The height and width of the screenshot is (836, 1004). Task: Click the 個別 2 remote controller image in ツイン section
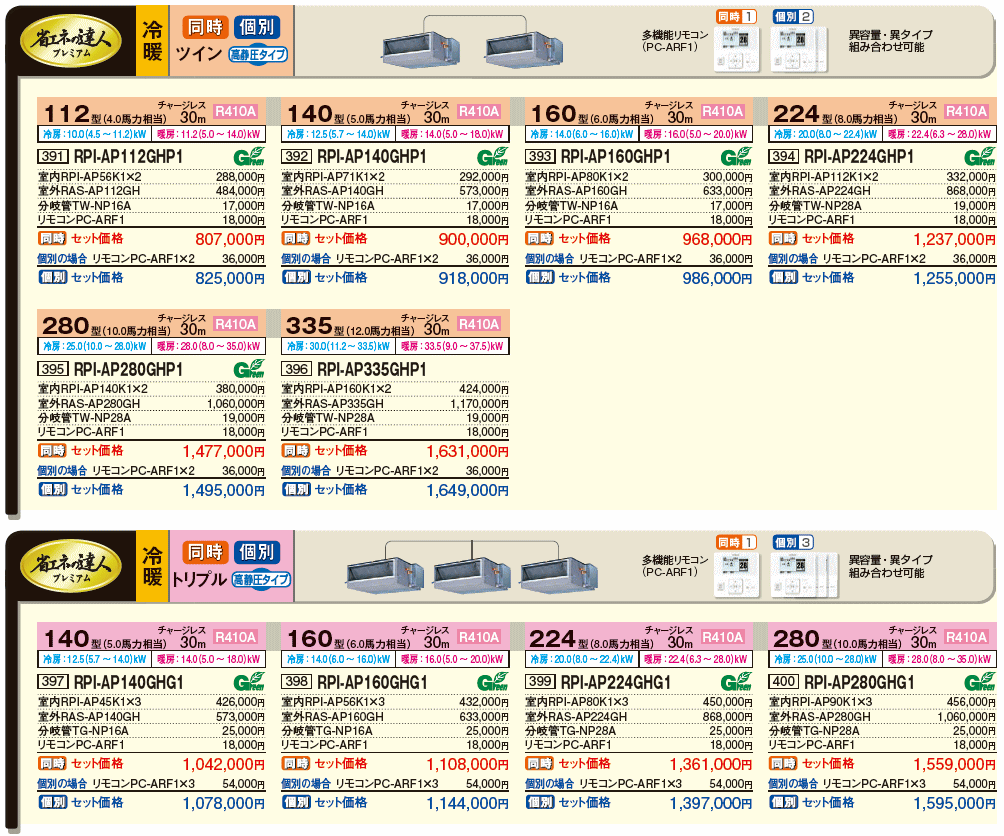(x=799, y=49)
